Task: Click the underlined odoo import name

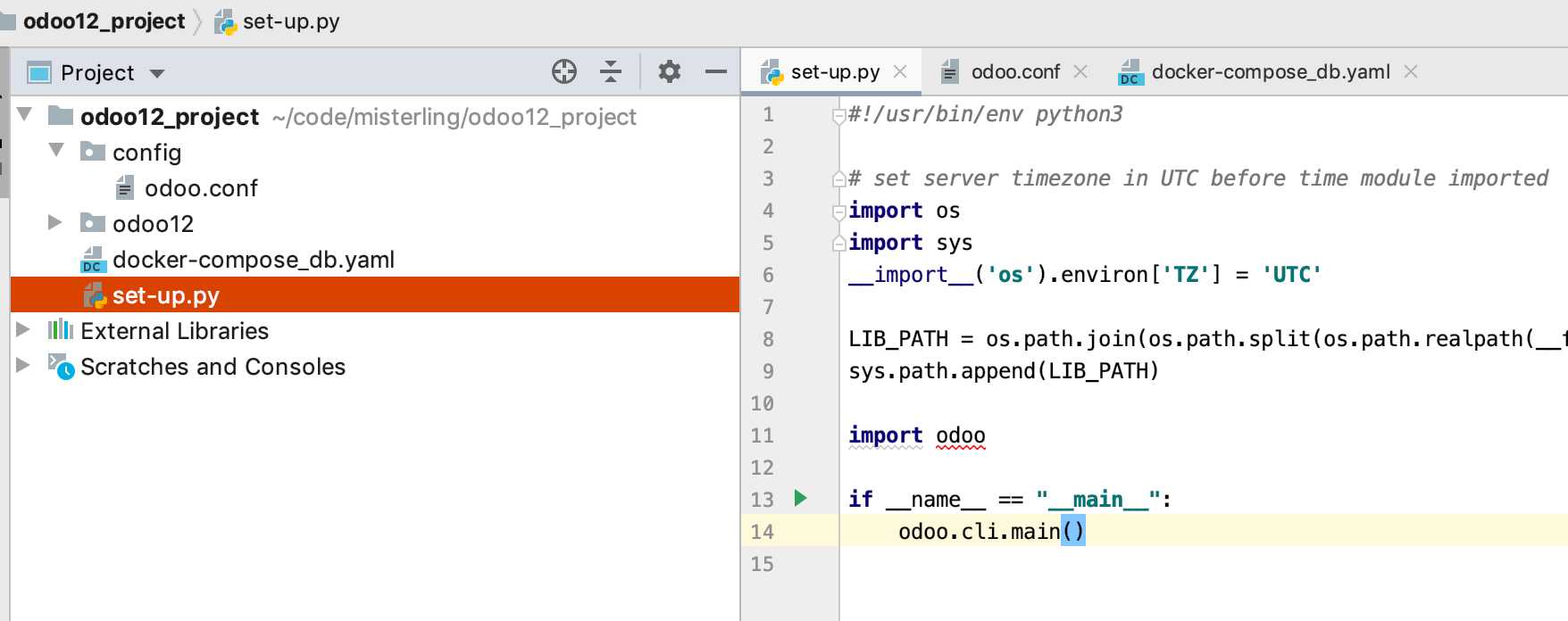Action: [x=960, y=435]
